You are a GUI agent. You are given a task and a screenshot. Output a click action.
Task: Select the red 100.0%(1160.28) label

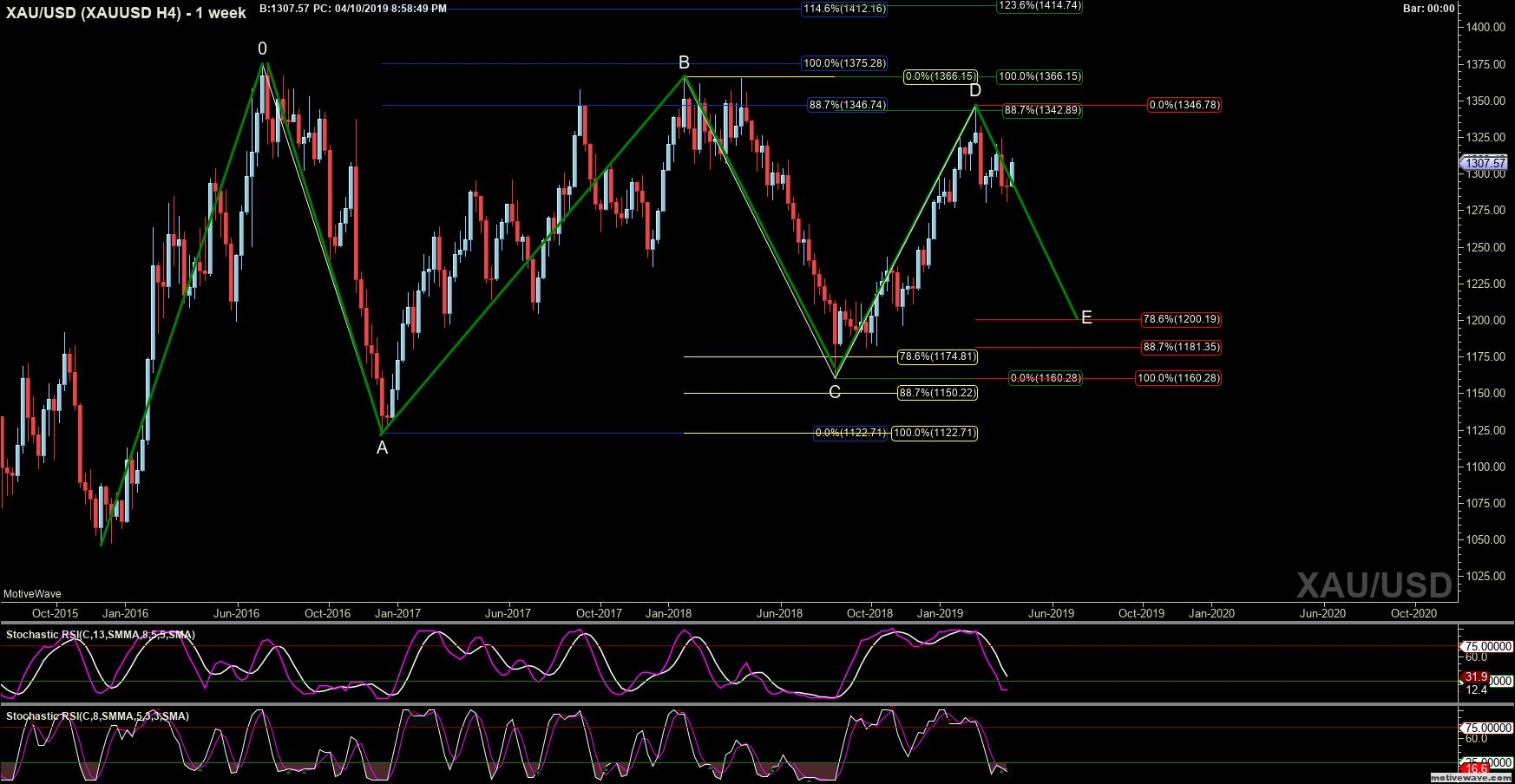click(1178, 378)
